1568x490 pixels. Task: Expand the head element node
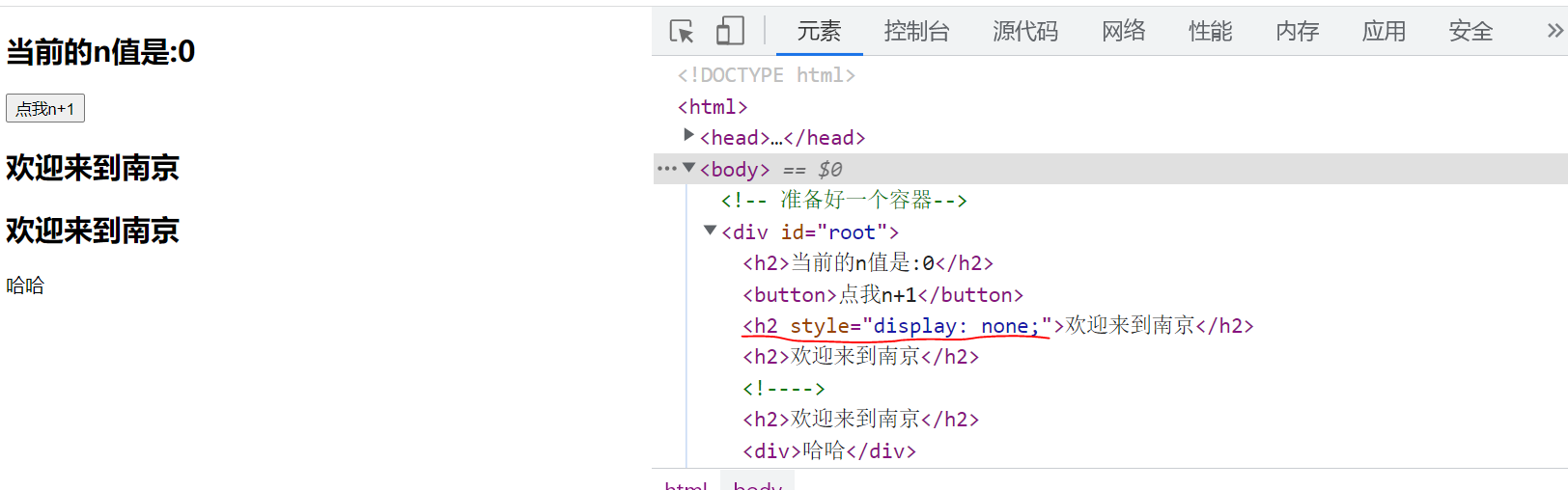tap(688, 135)
